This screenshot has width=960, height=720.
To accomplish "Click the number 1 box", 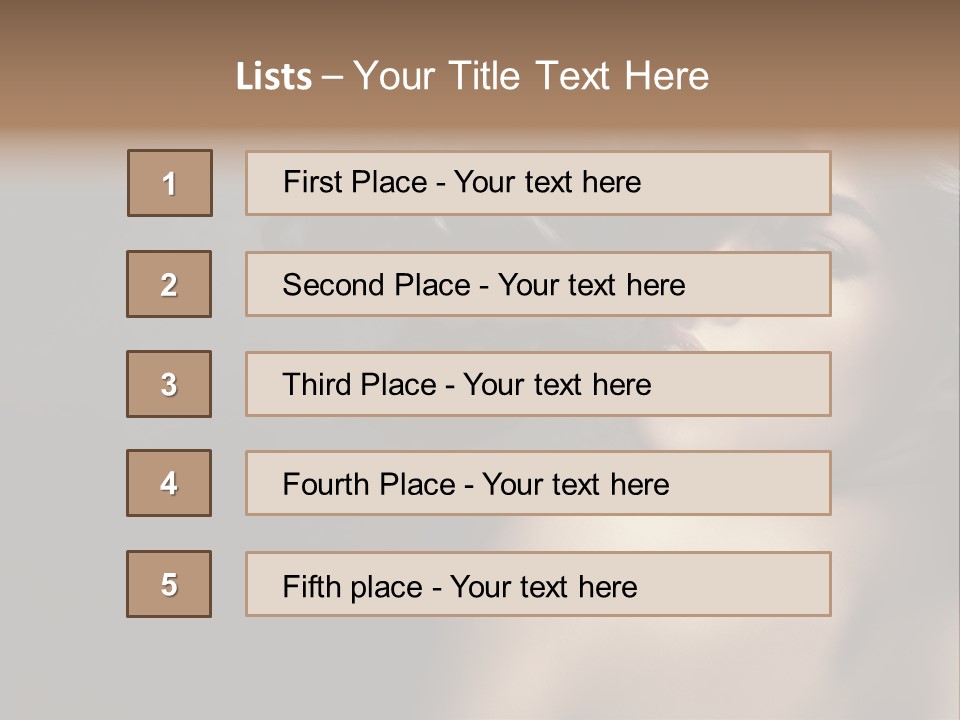I will click(x=170, y=183).
